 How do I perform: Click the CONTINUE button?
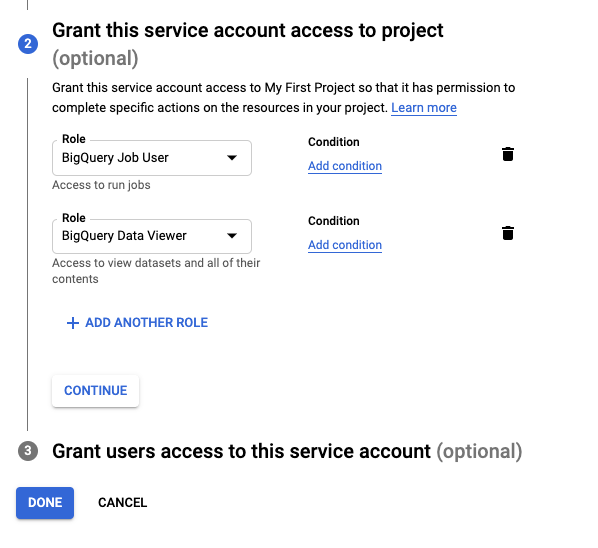tap(95, 391)
